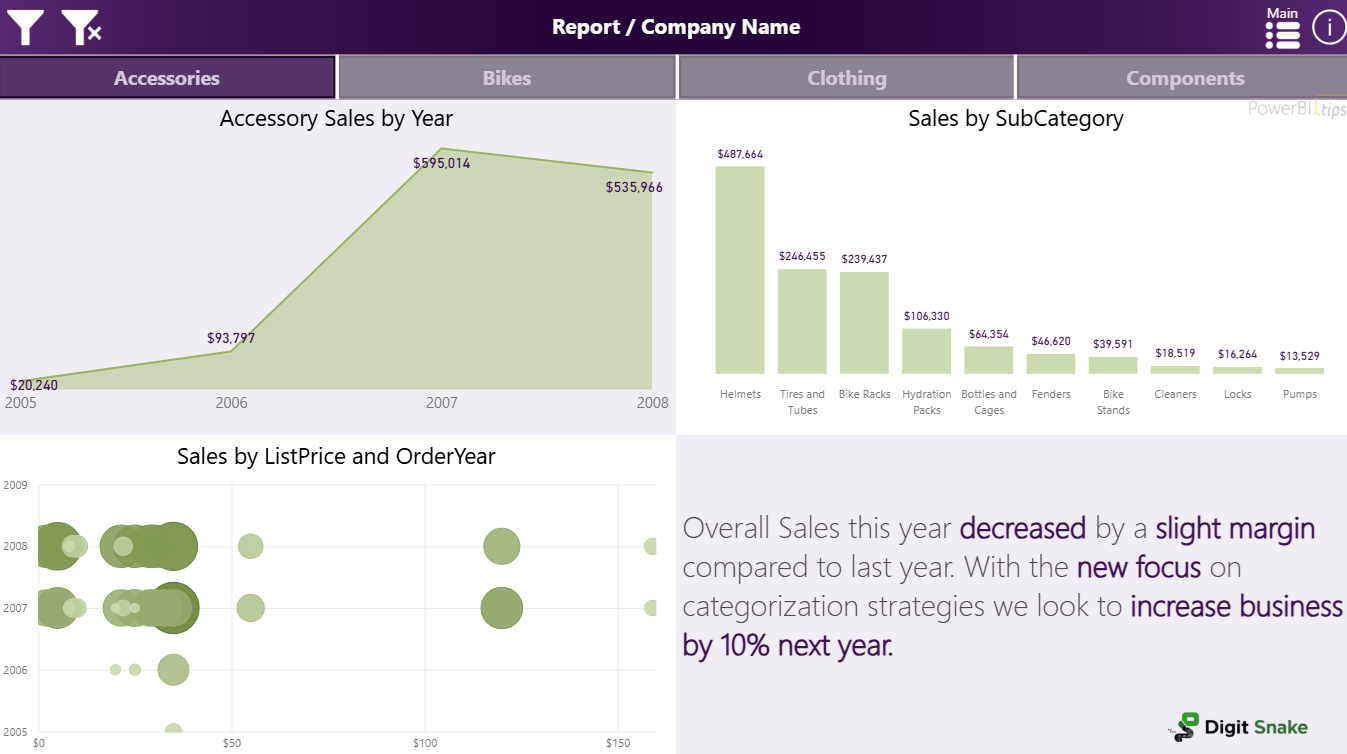Open the Bikes tab
This screenshot has height=754, width=1347.
[x=507, y=78]
